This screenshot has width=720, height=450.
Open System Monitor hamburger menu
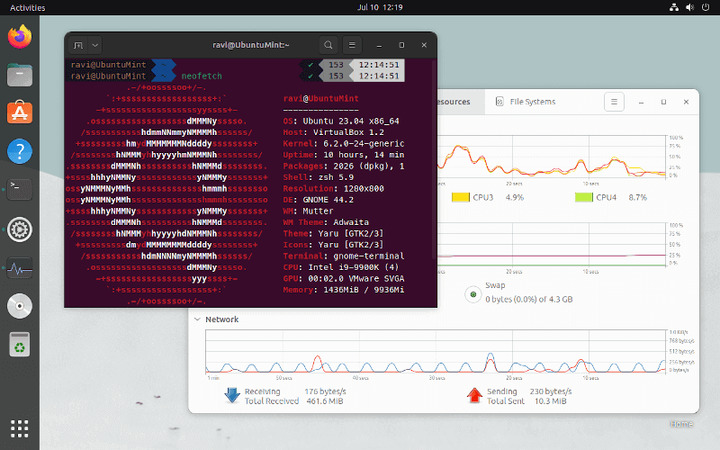click(x=615, y=101)
